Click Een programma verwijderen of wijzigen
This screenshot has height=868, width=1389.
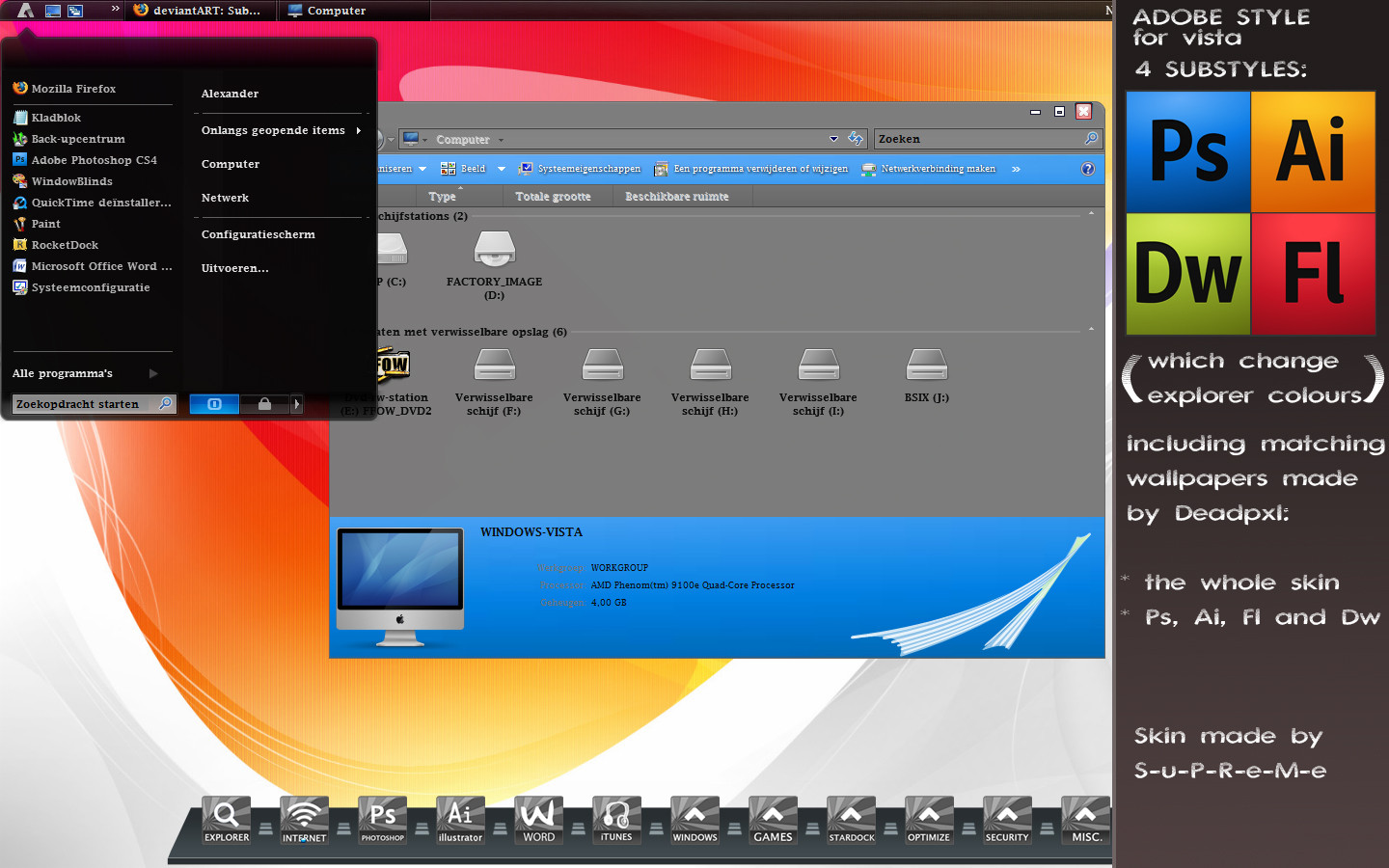click(751, 169)
